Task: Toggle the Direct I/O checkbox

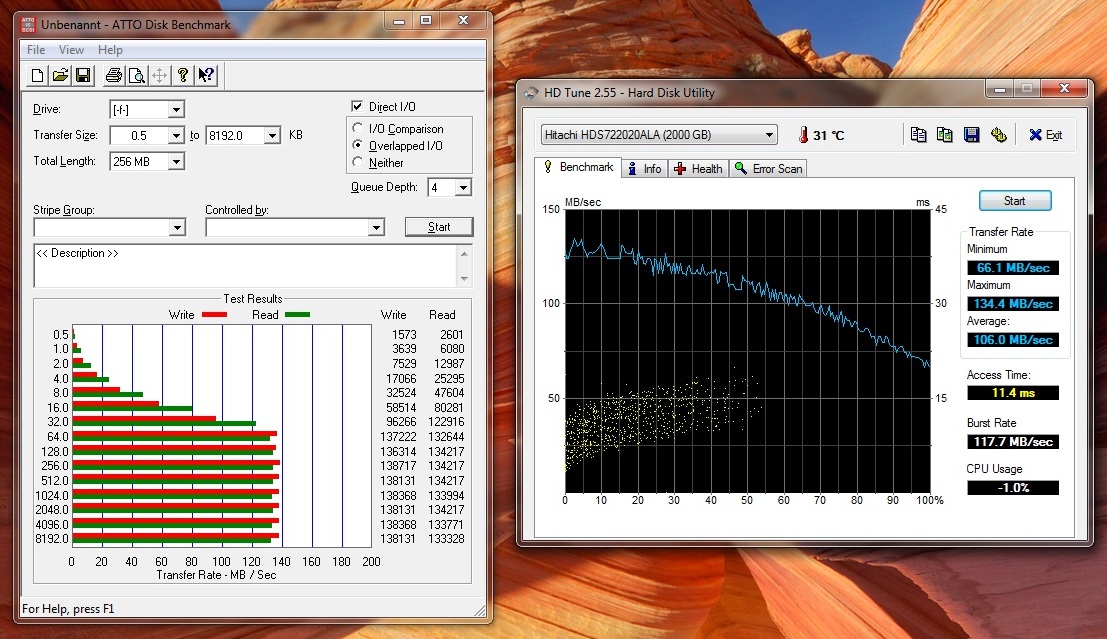Action: pos(357,107)
